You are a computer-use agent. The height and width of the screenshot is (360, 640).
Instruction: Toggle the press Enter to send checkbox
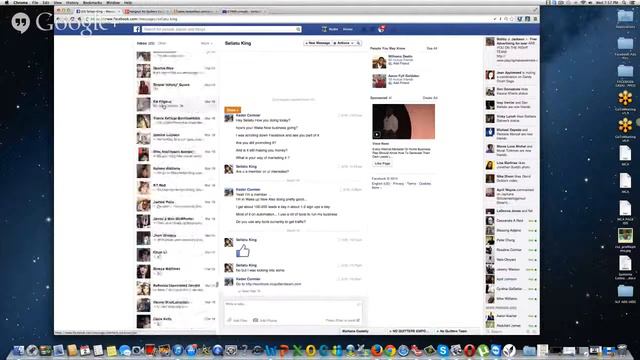coord(358,320)
